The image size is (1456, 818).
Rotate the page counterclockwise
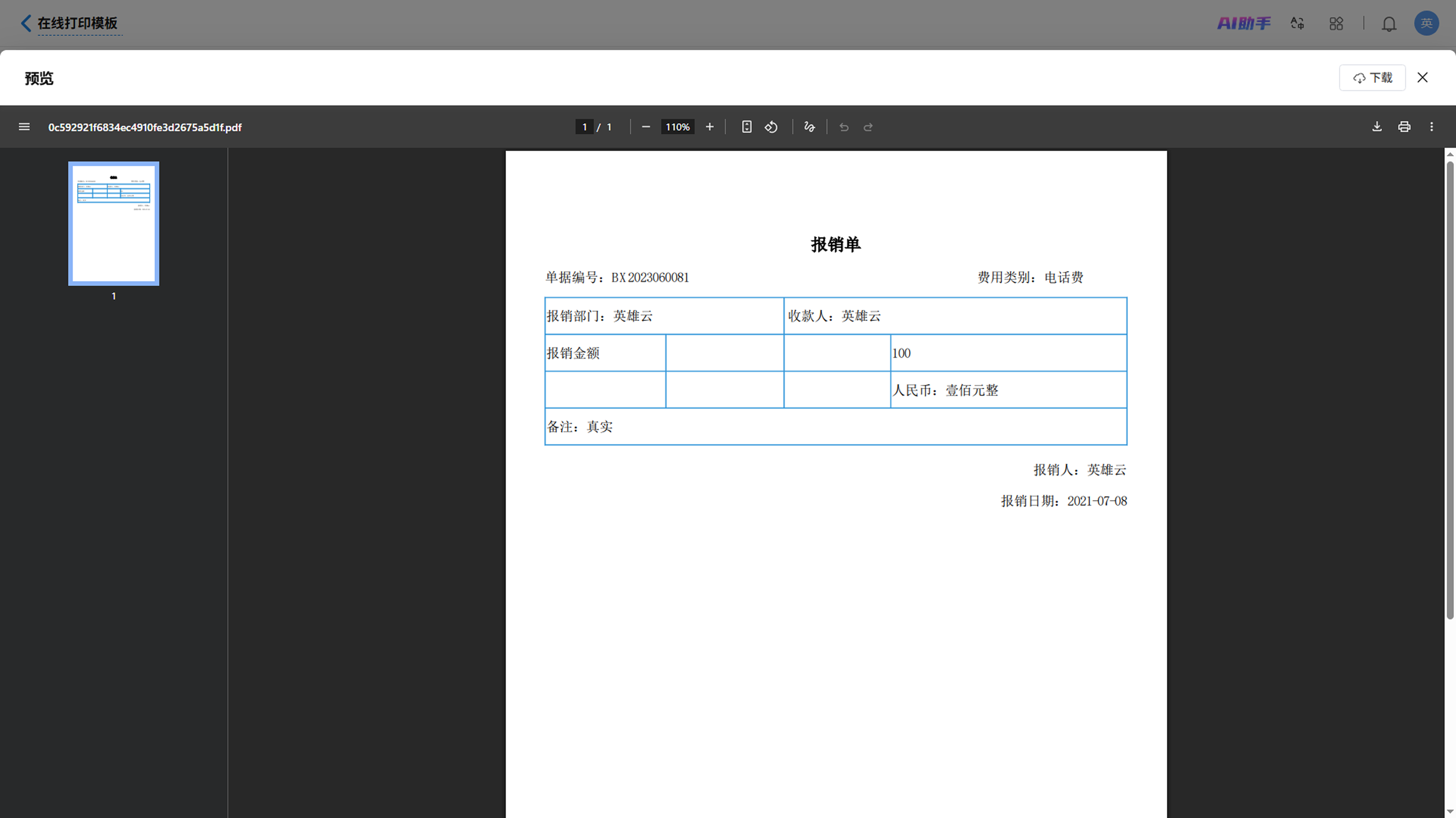click(x=772, y=127)
